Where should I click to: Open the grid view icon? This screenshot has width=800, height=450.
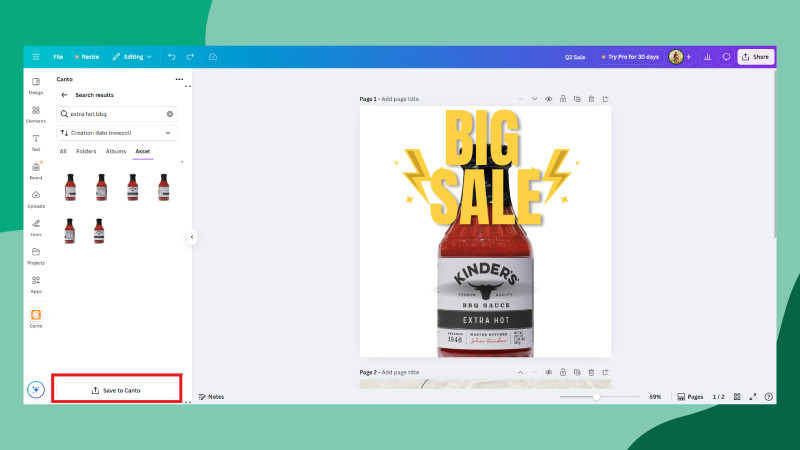737,396
